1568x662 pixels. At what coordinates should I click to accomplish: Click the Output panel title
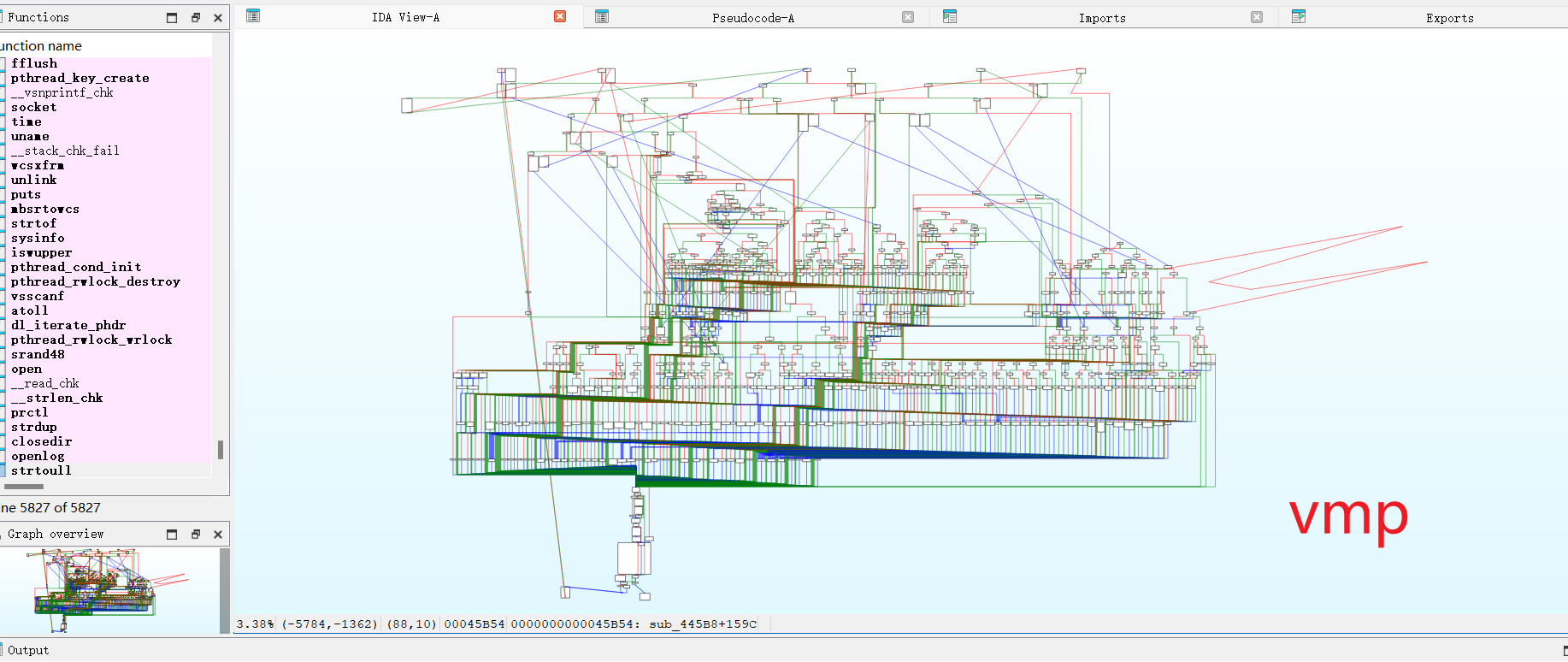[x=28, y=650]
